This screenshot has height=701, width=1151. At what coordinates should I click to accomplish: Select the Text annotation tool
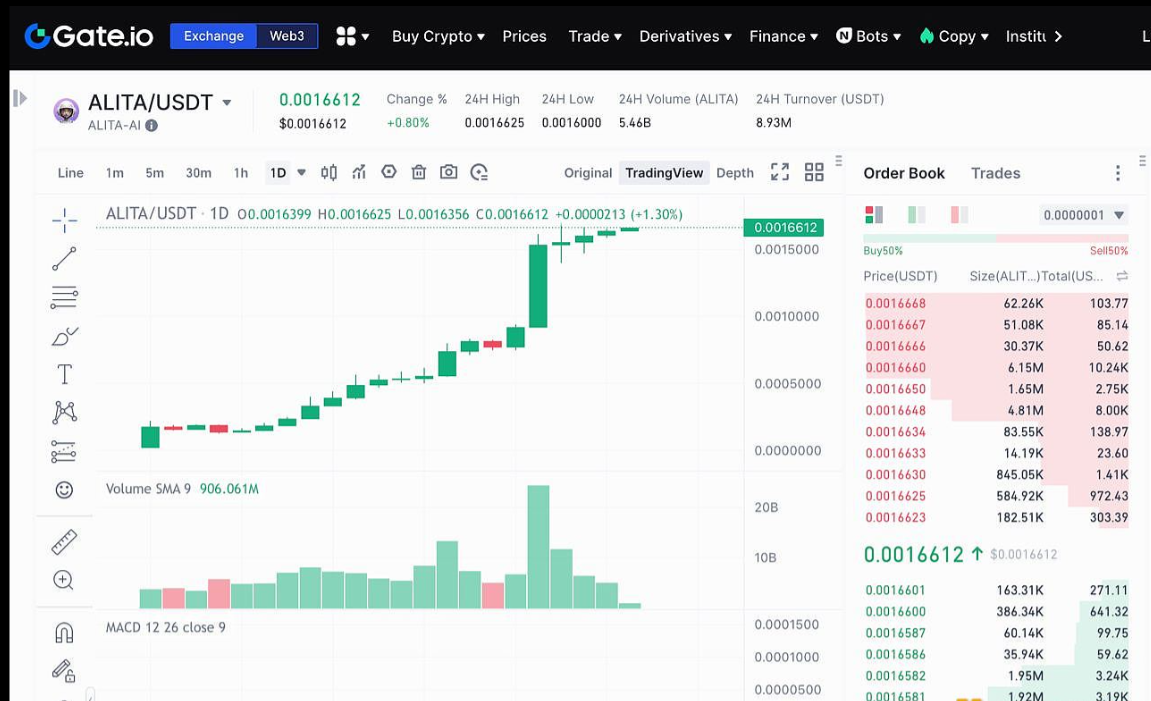click(63, 373)
